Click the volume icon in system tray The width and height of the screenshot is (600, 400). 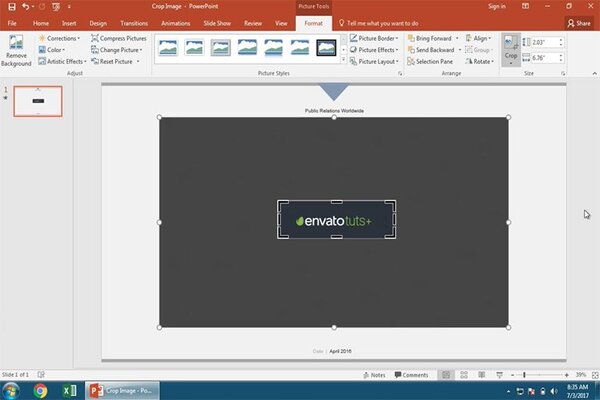pyautogui.click(x=554, y=391)
